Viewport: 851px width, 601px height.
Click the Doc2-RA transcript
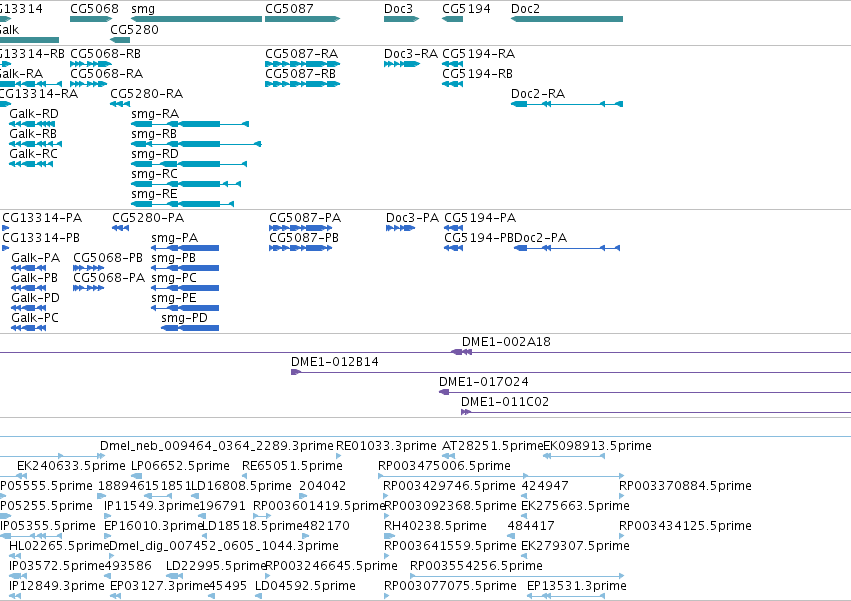tap(567, 104)
